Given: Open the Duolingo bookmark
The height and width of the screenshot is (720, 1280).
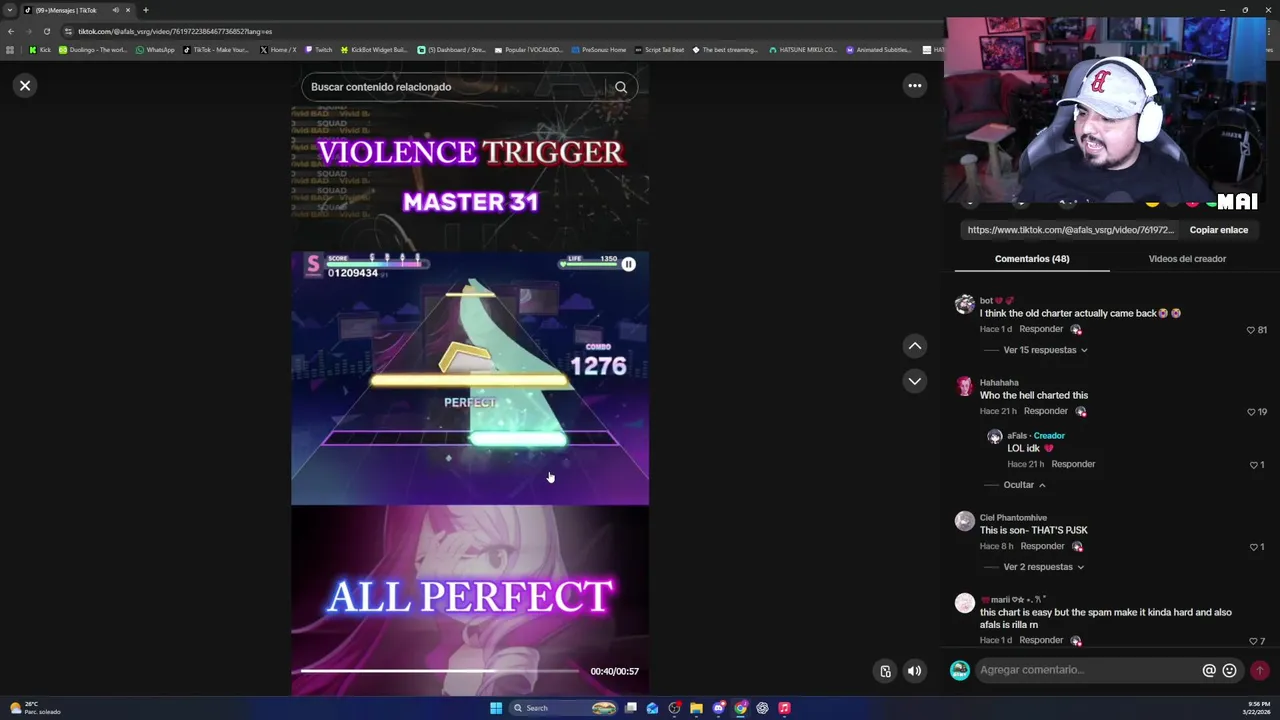Looking at the screenshot, I should pos(92,50).
